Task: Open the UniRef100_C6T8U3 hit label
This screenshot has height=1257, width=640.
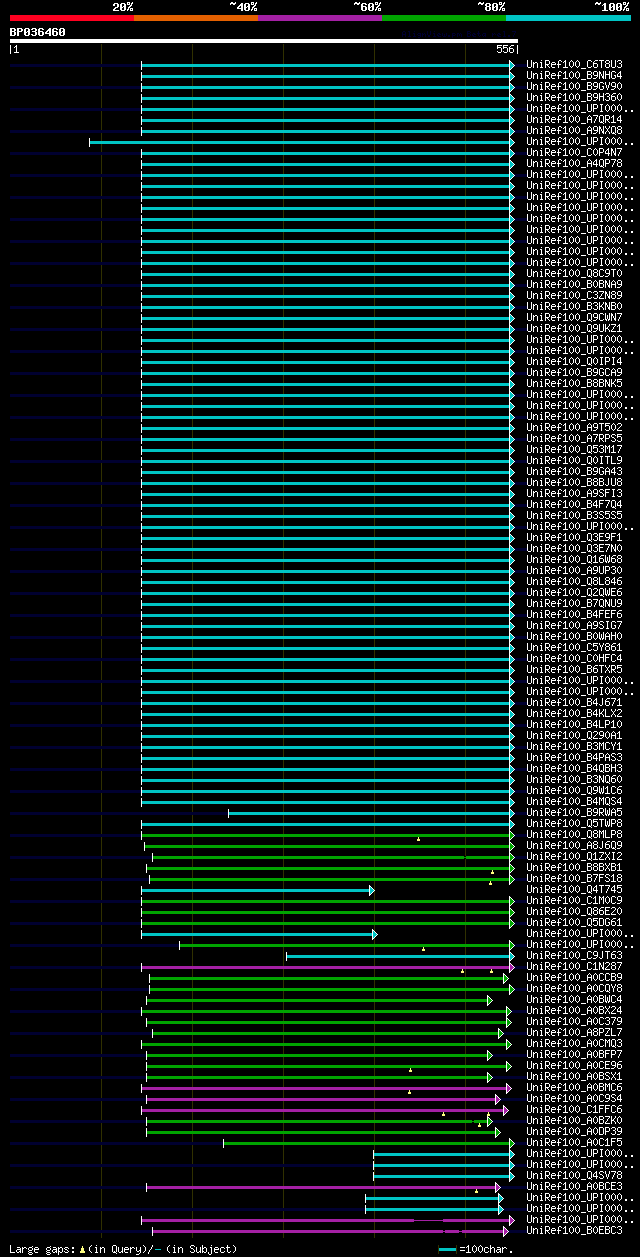Action: 574,64
